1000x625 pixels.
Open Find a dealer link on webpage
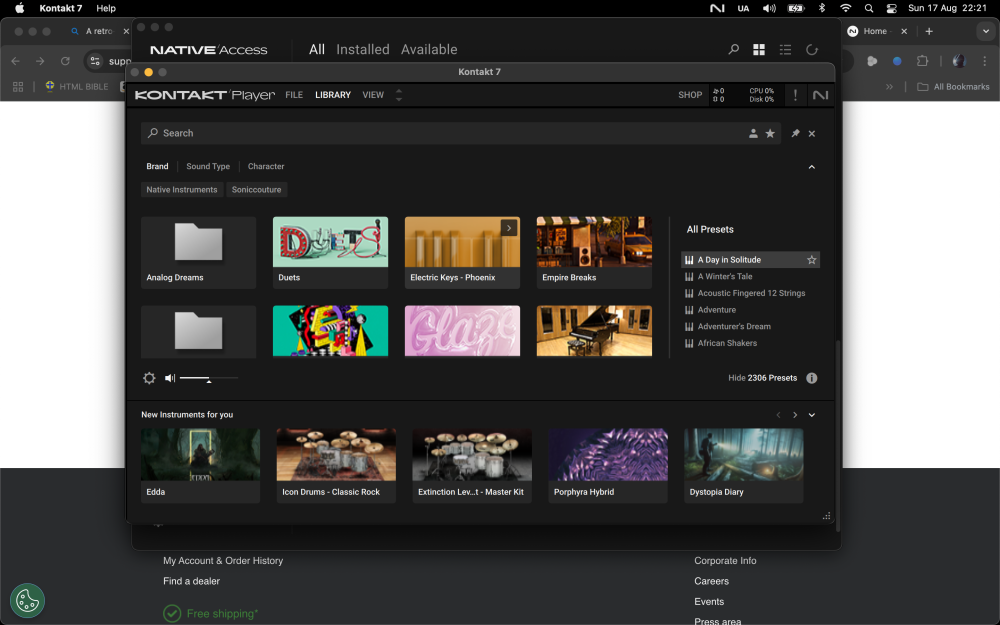pyautogui.click(x=191, y=581)
